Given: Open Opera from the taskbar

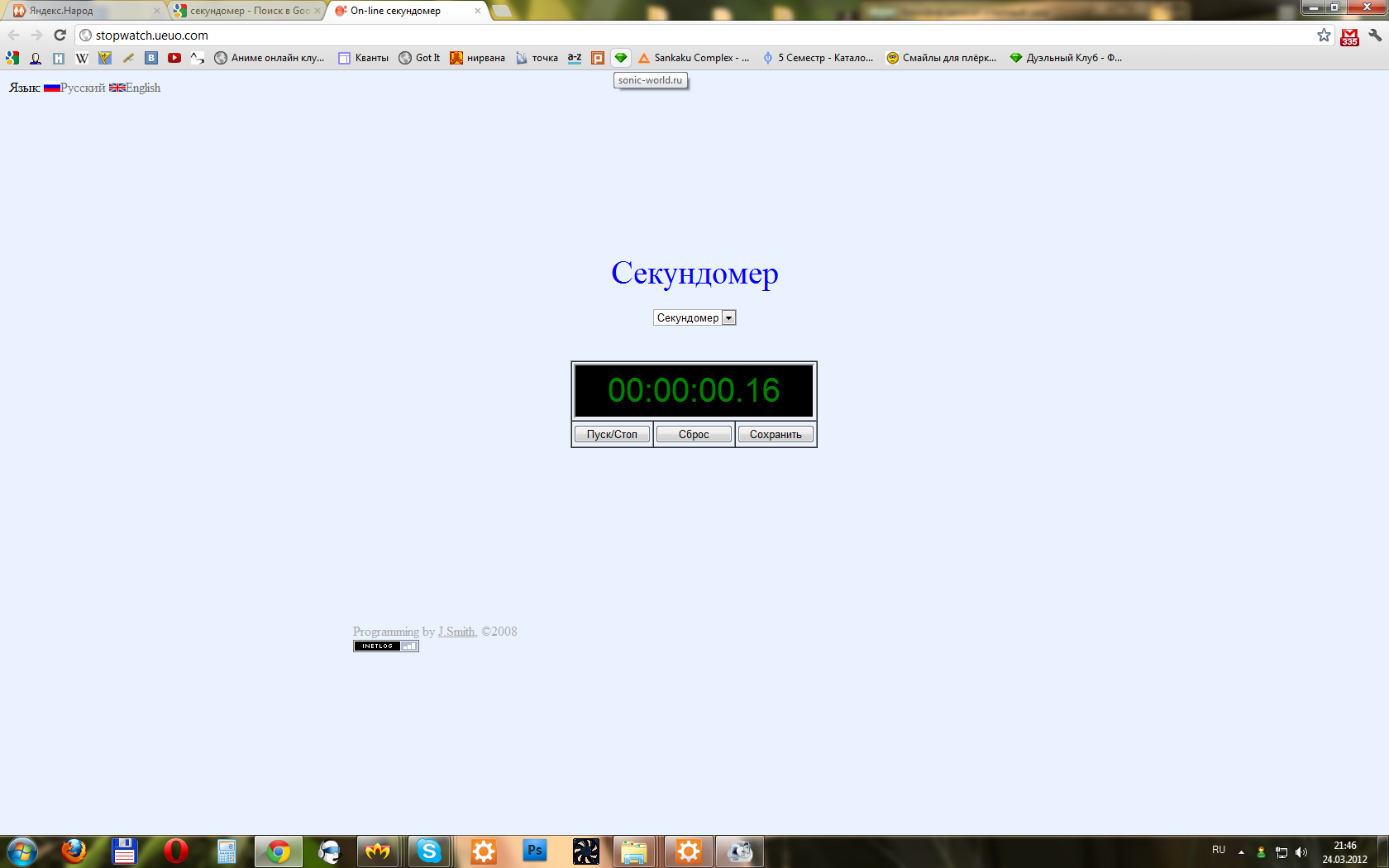Looking at the screenshot, I should pos(175,851).
